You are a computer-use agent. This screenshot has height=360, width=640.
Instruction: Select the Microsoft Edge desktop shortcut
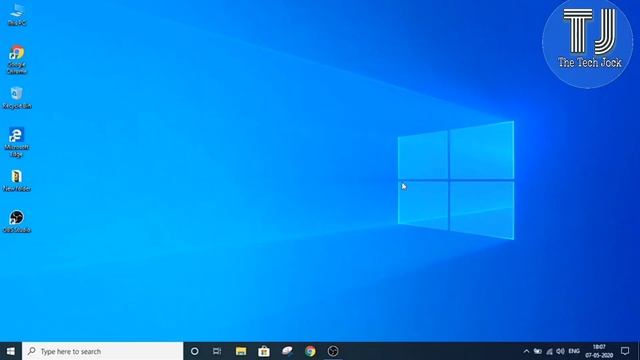[17, 142]
